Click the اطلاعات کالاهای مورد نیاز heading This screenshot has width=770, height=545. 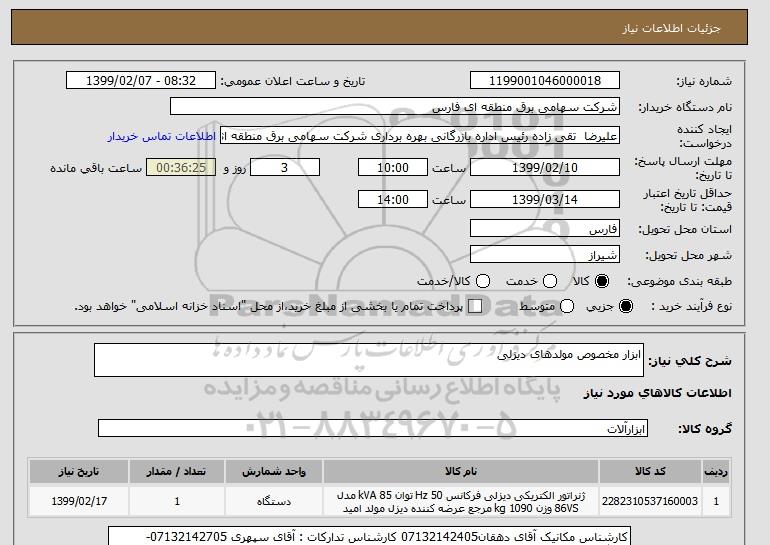tap(658, 393)
